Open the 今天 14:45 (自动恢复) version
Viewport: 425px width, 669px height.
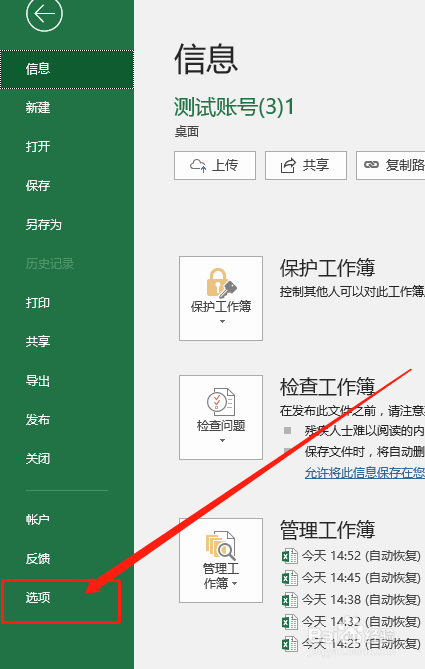tap(361, 578)
